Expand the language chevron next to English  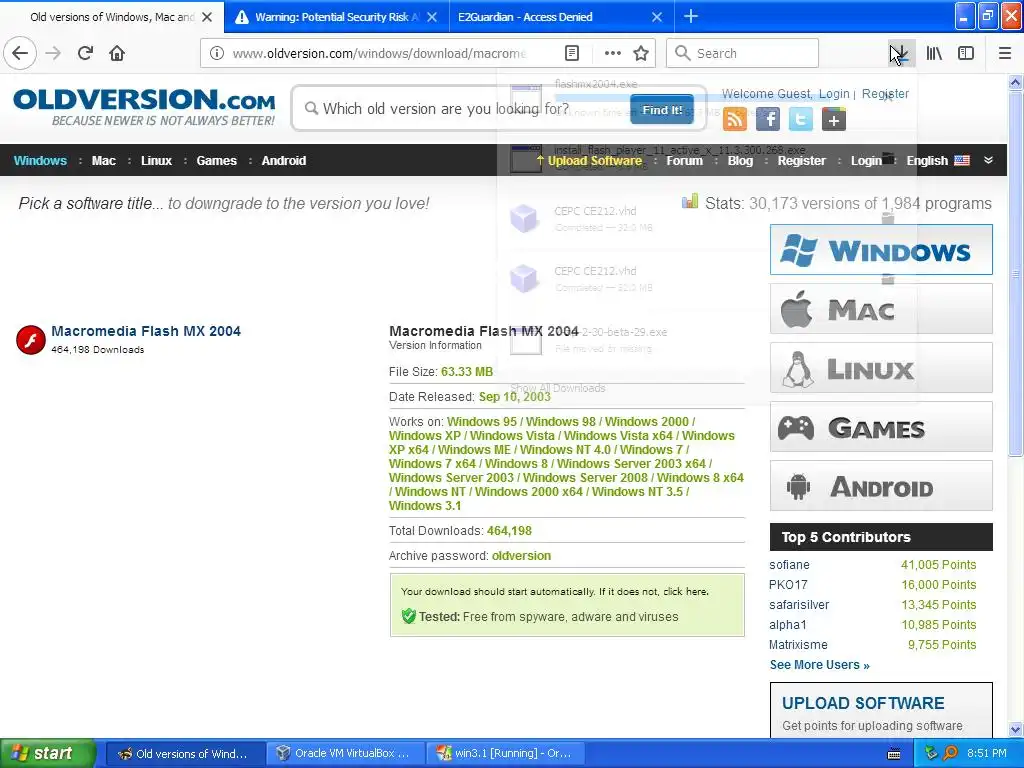point(988,160)
